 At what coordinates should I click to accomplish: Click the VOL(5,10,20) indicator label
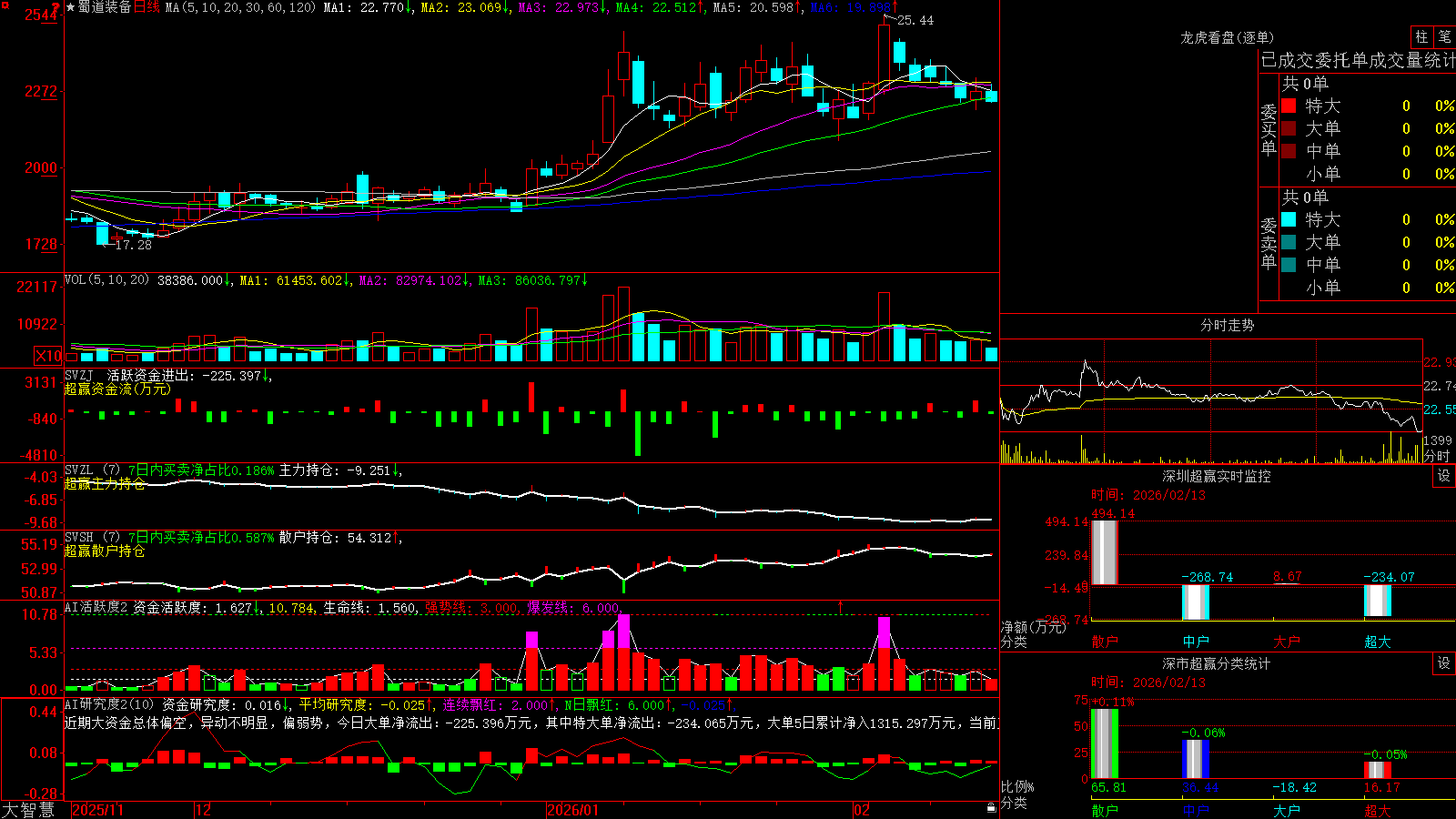pyautogui.click(x=107, y=280)
